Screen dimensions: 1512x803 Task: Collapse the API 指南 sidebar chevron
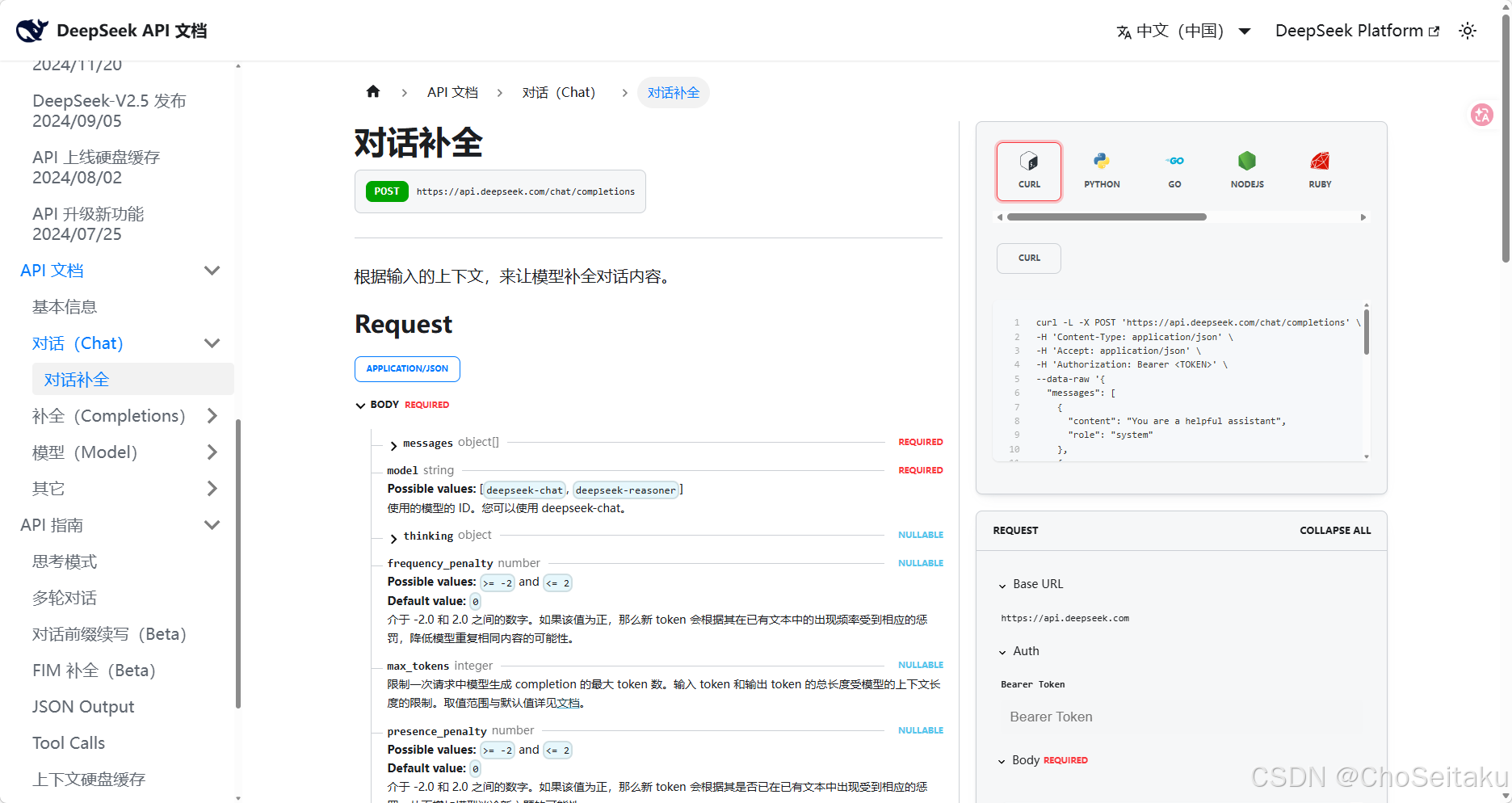click(x=212, y=525)
